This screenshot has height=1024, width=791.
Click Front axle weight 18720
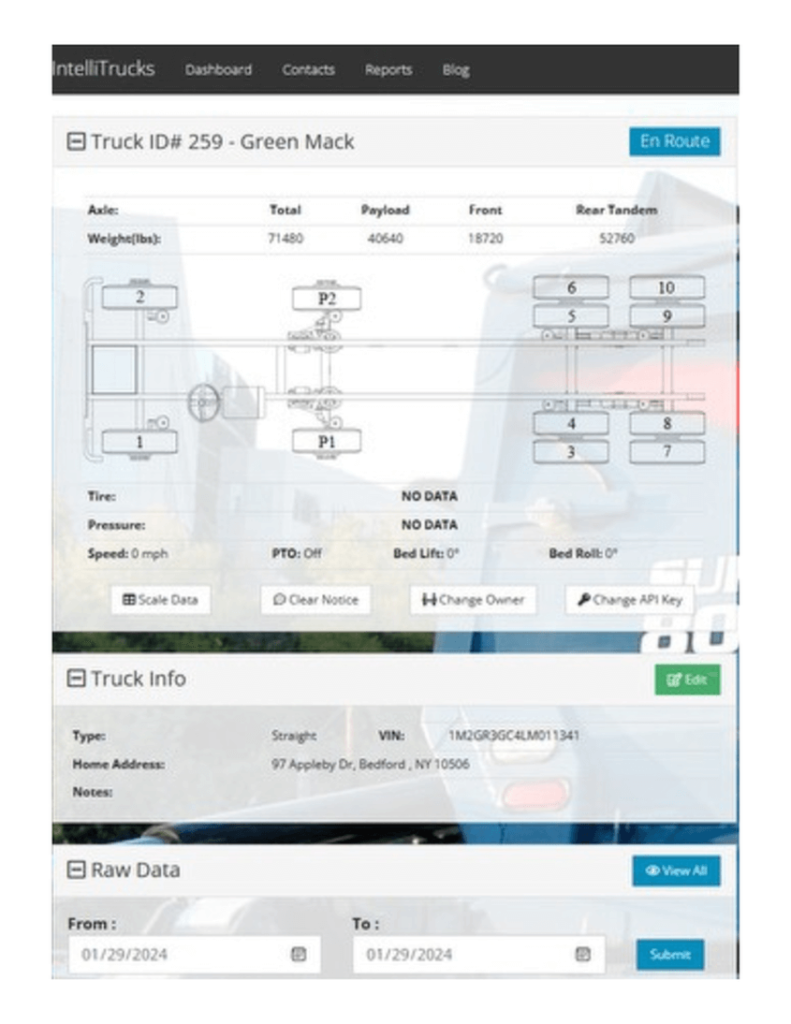click(x=485, y=238)
